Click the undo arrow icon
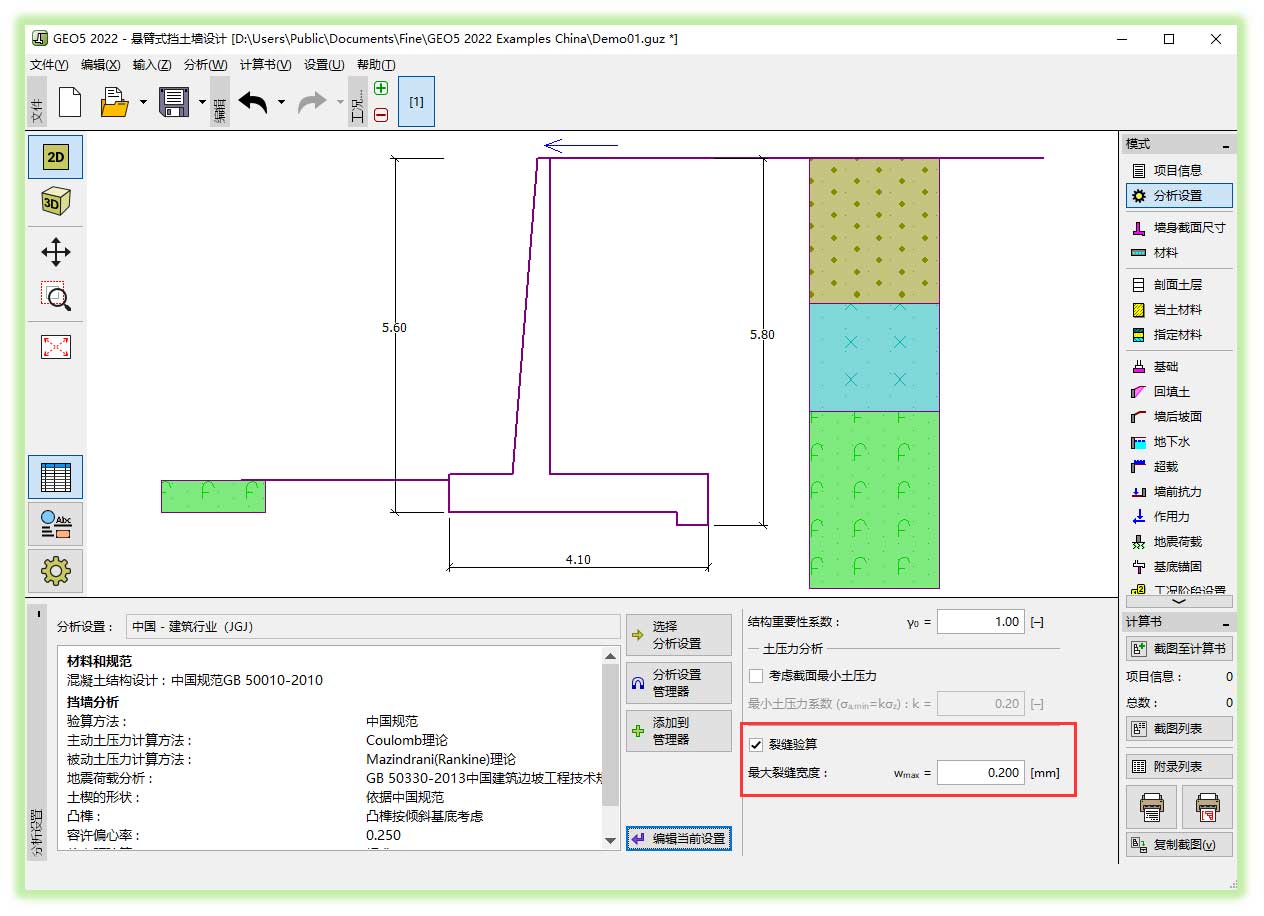Screen dimensions: 1264x916 tap(252, 102)
